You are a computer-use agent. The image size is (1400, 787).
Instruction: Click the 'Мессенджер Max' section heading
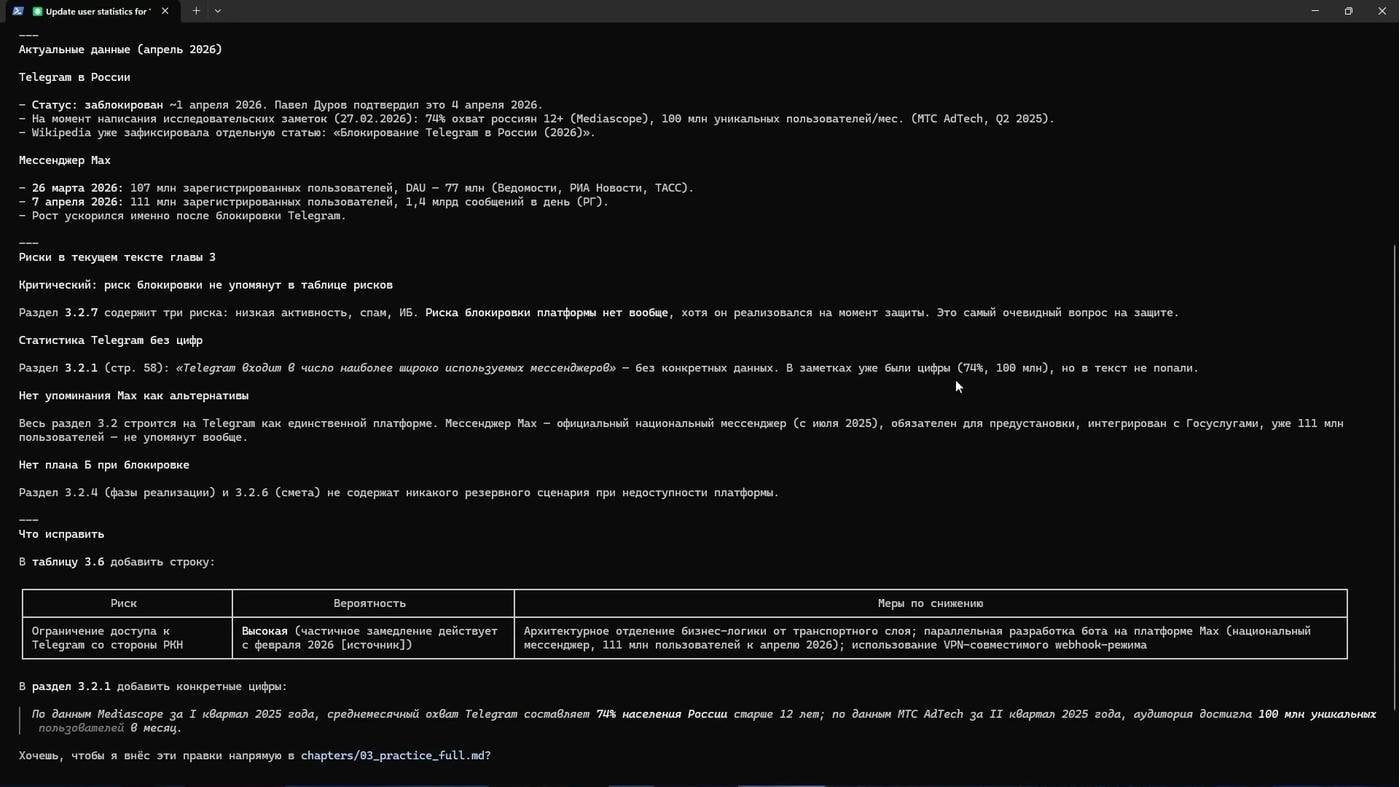pyautogui.click(x=65, y=160)
